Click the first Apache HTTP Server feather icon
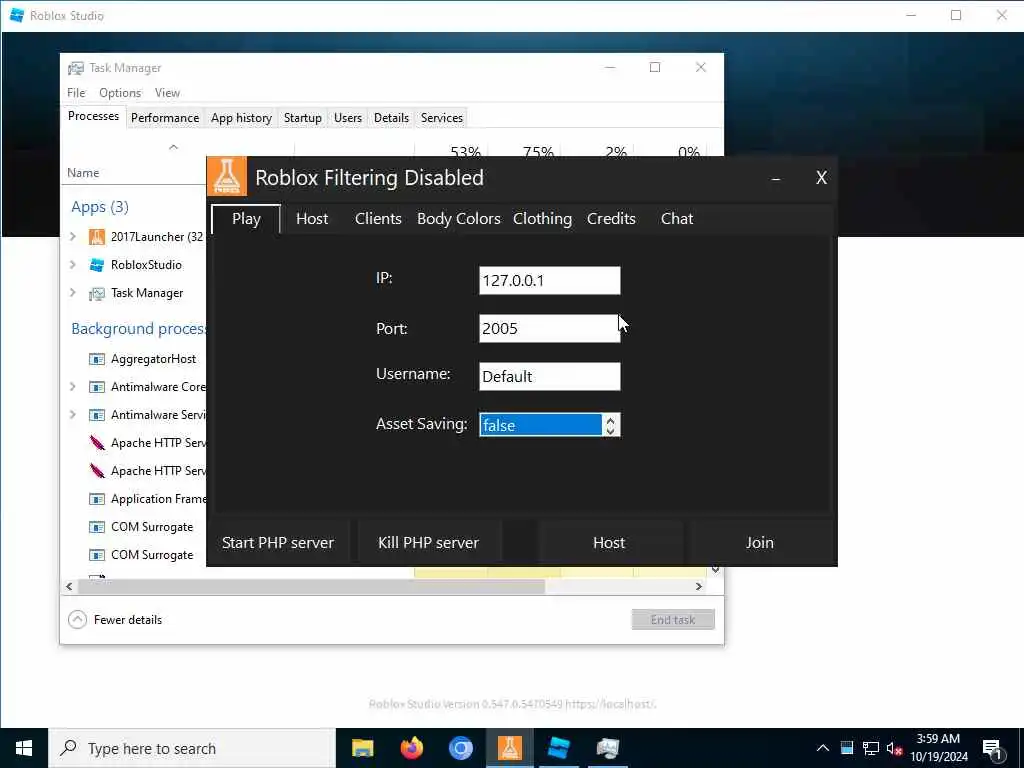This screenshot has width=1024, height=768. tap(97, 443)
